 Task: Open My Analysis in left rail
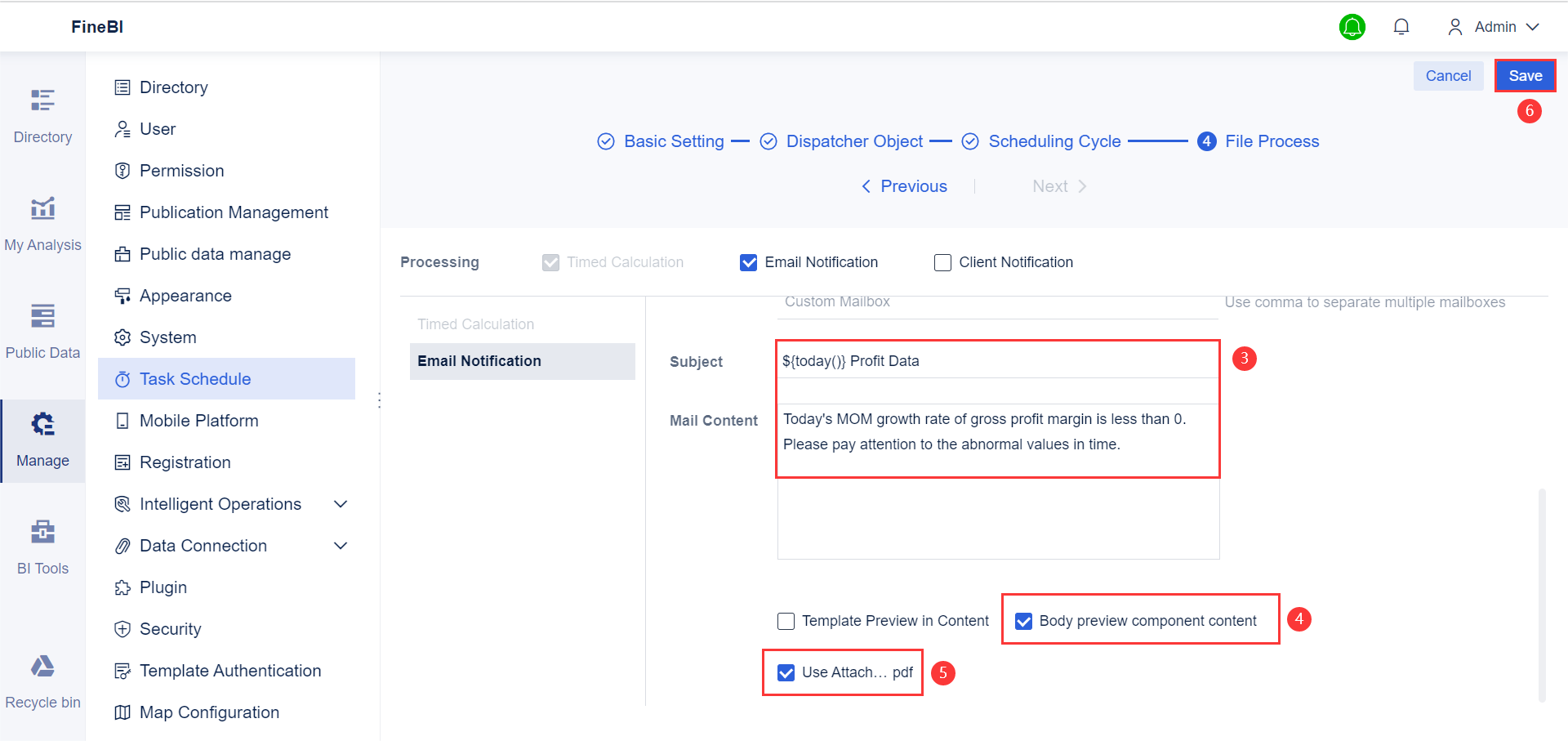[x=42, y=224]
